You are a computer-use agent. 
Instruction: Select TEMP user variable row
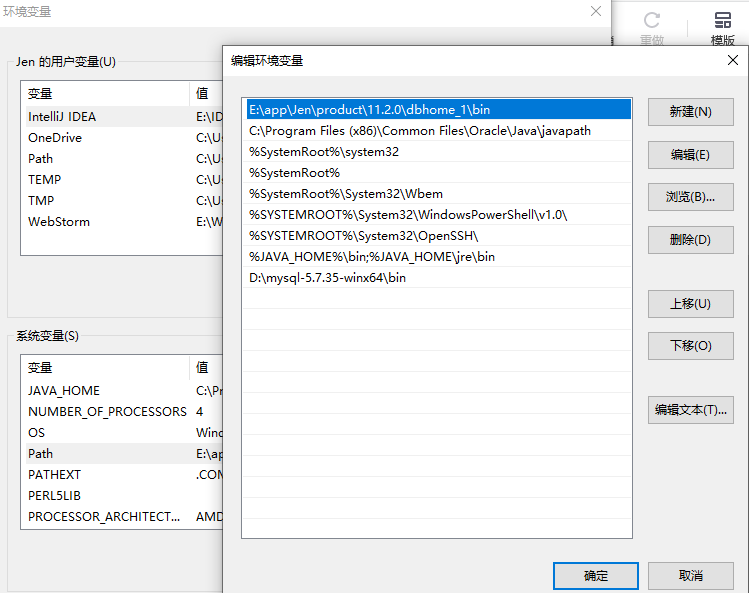coord(124,180)
